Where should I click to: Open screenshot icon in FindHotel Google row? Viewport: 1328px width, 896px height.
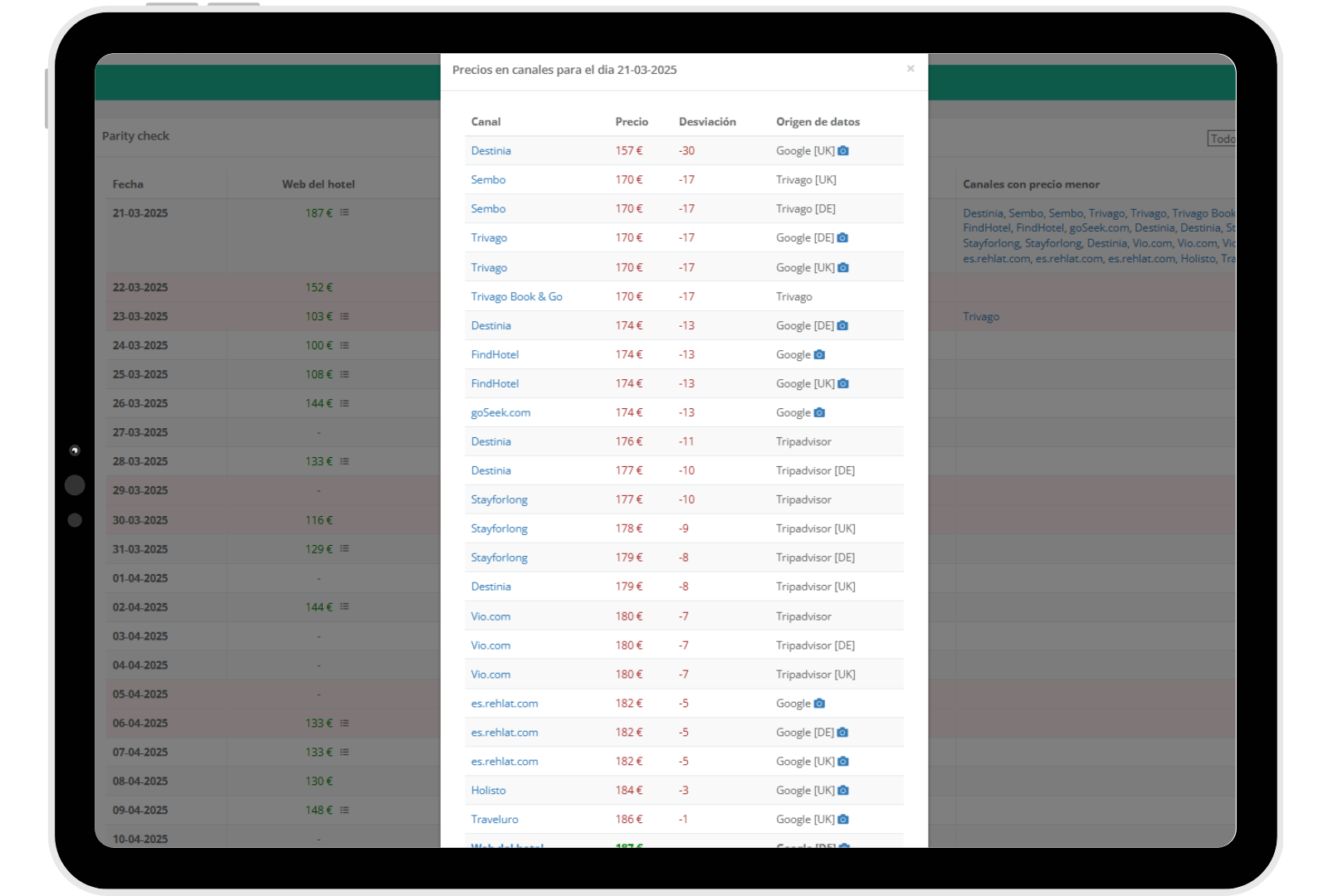point(819,355)
